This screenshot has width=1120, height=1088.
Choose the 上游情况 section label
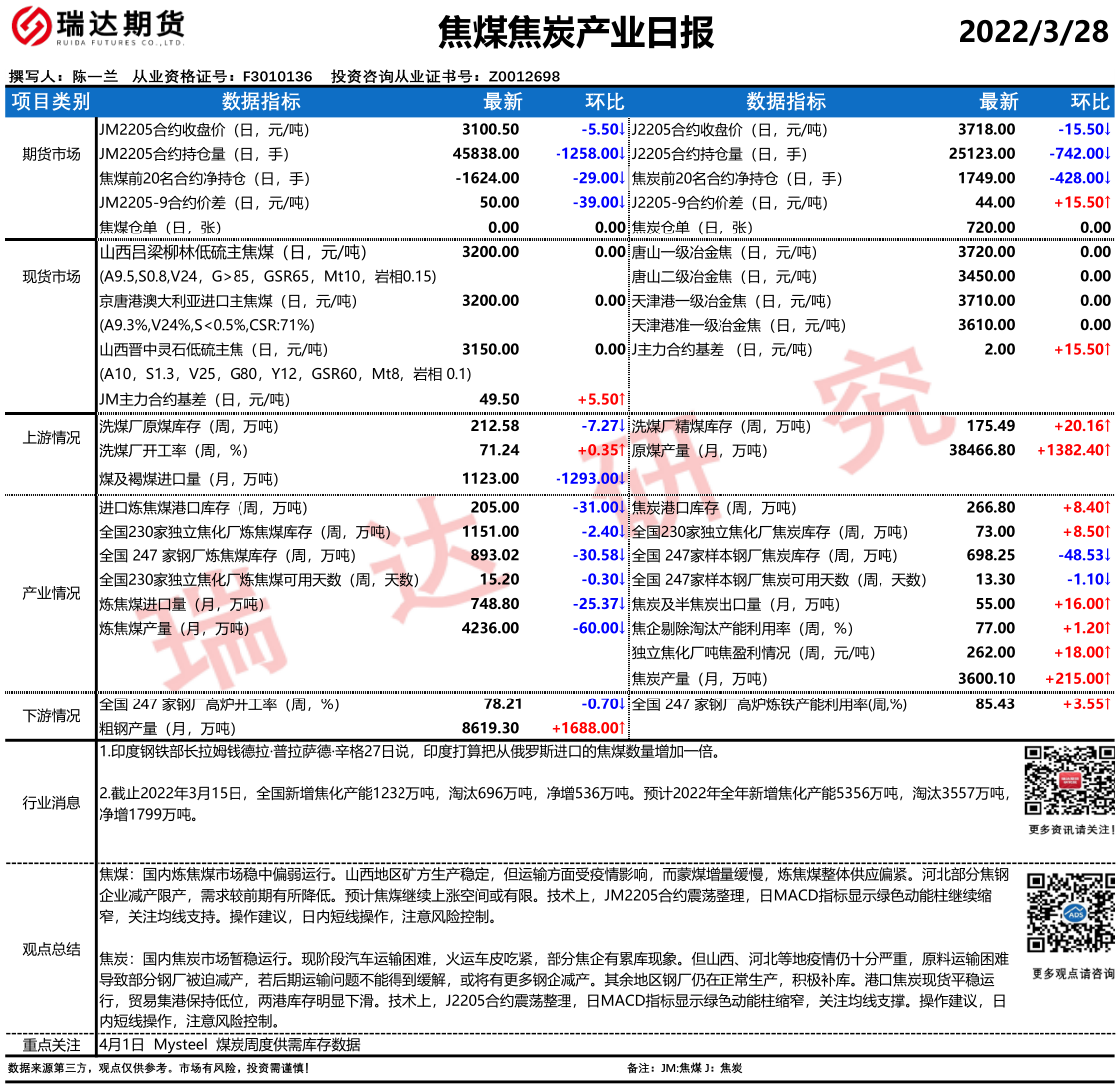pyautogui.click(x=51, y=438)
